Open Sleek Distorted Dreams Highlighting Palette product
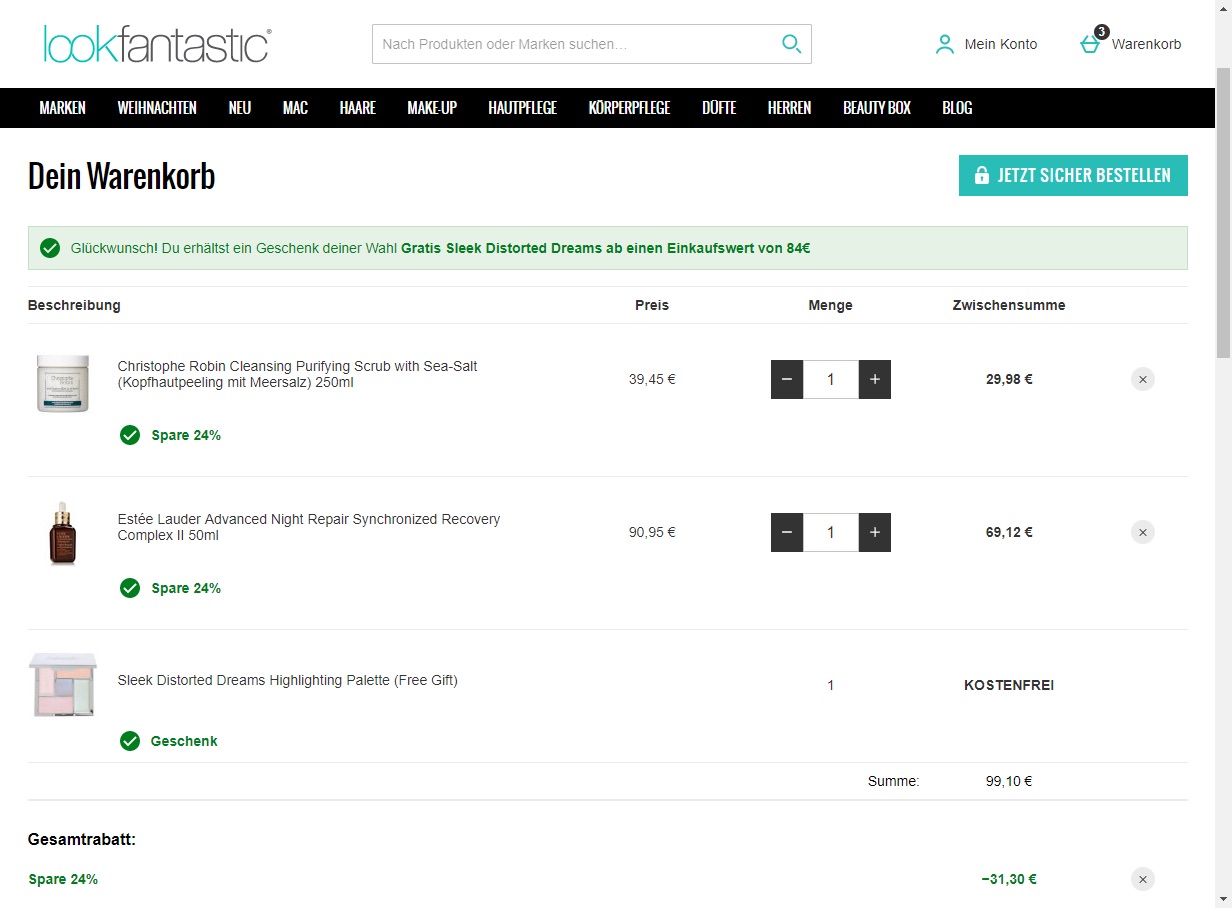 click(x=288, y=680)
